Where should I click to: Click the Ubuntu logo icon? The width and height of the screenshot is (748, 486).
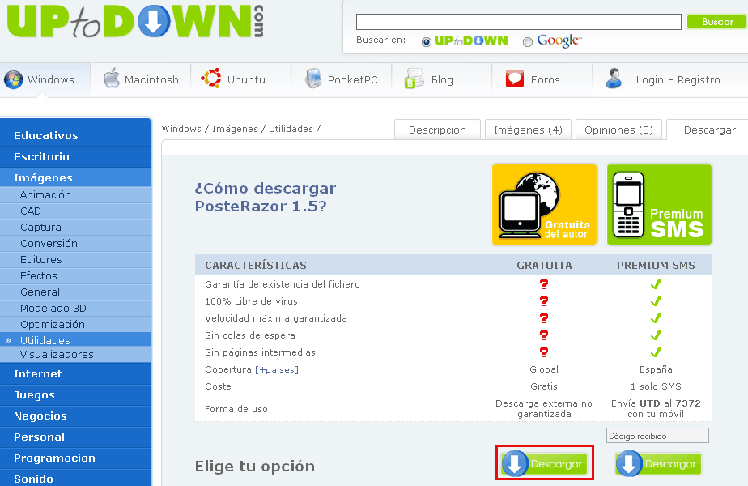[211, 78]
